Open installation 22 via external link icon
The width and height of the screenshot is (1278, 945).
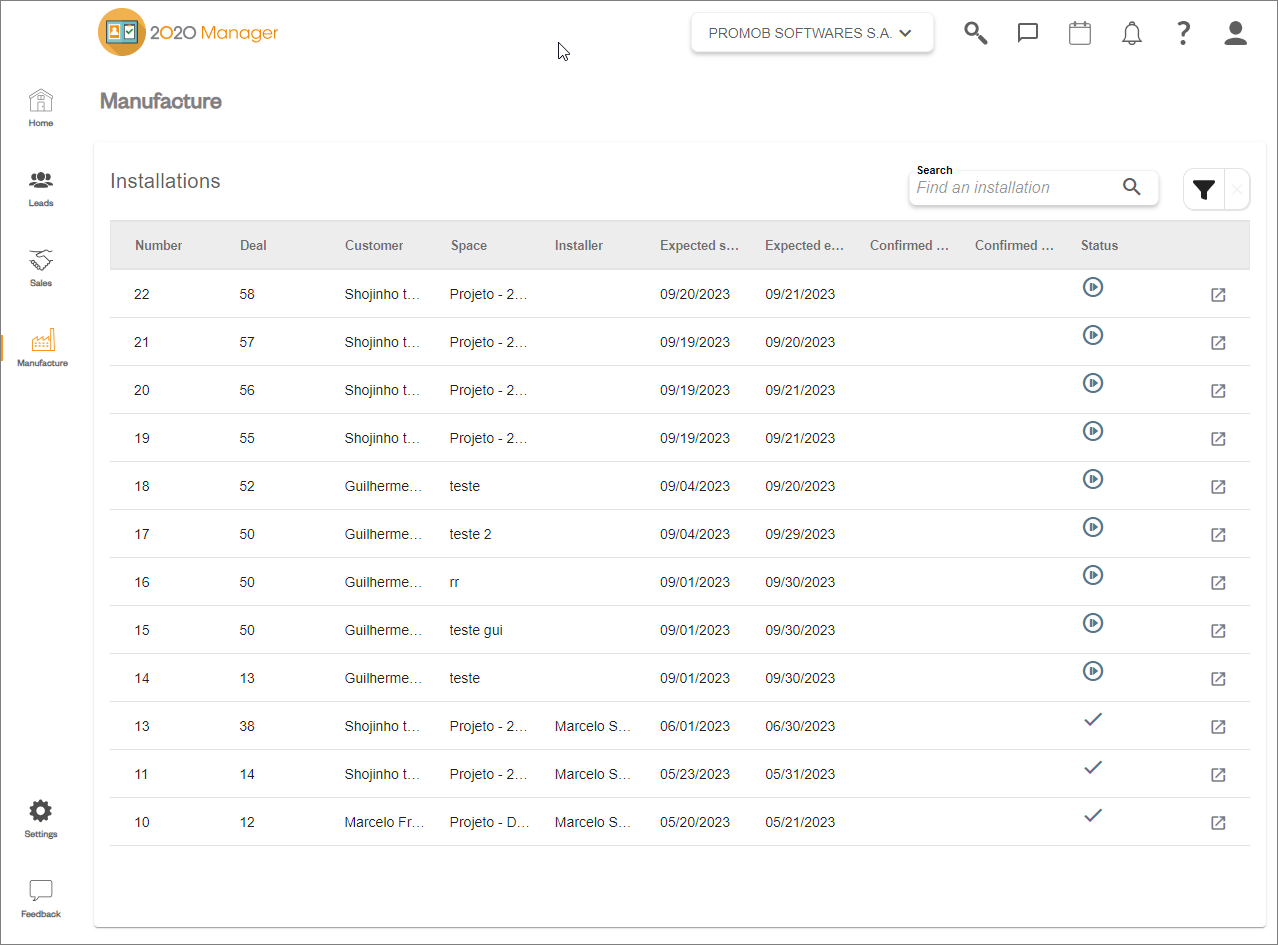pyautogui.click(x=1218, y=295)
